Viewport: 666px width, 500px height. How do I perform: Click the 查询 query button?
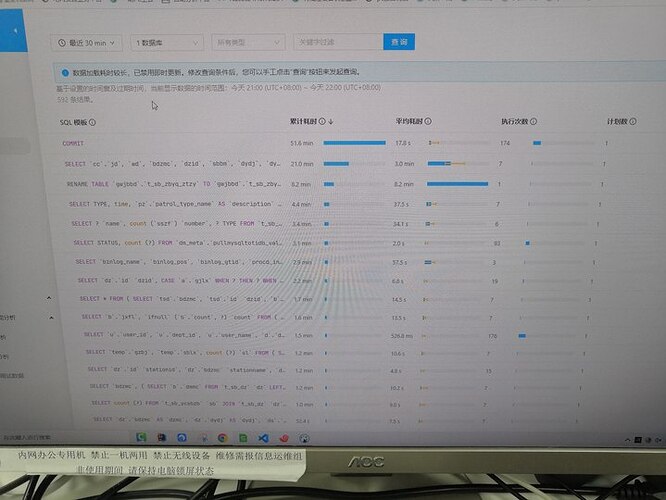point(399,42)
